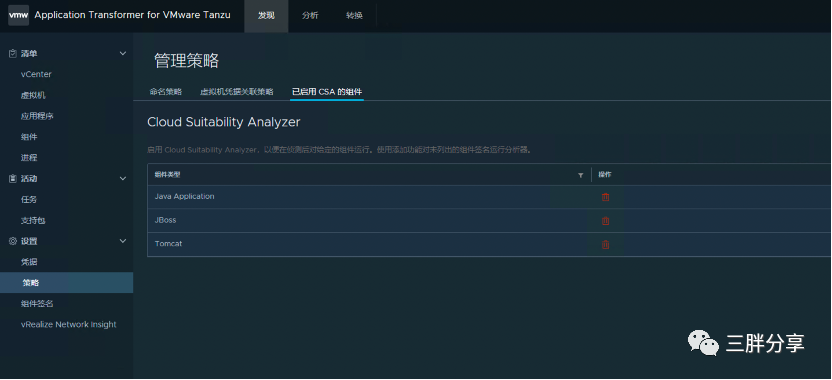
Task: Open the filter icon for 组件类型 column
Action: (x=580, y=175)
